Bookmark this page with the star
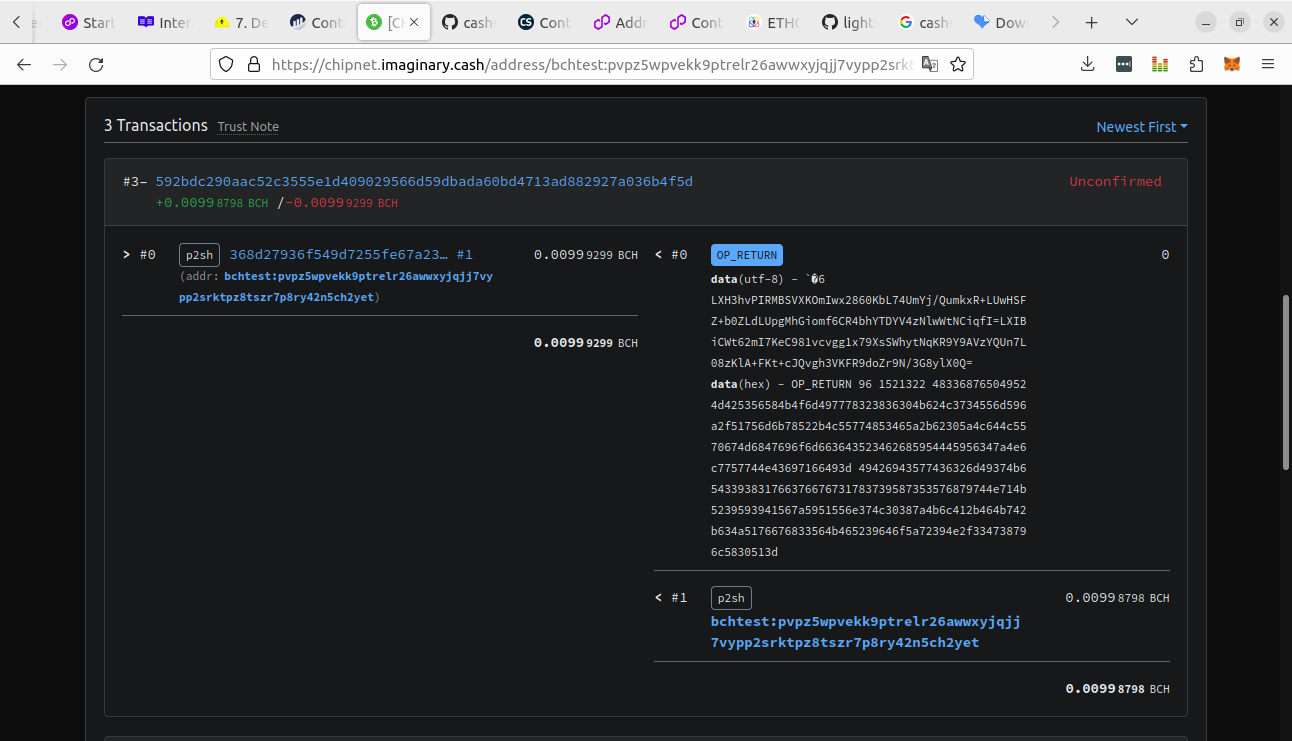The image size is (1292, 741). (958, 64)
